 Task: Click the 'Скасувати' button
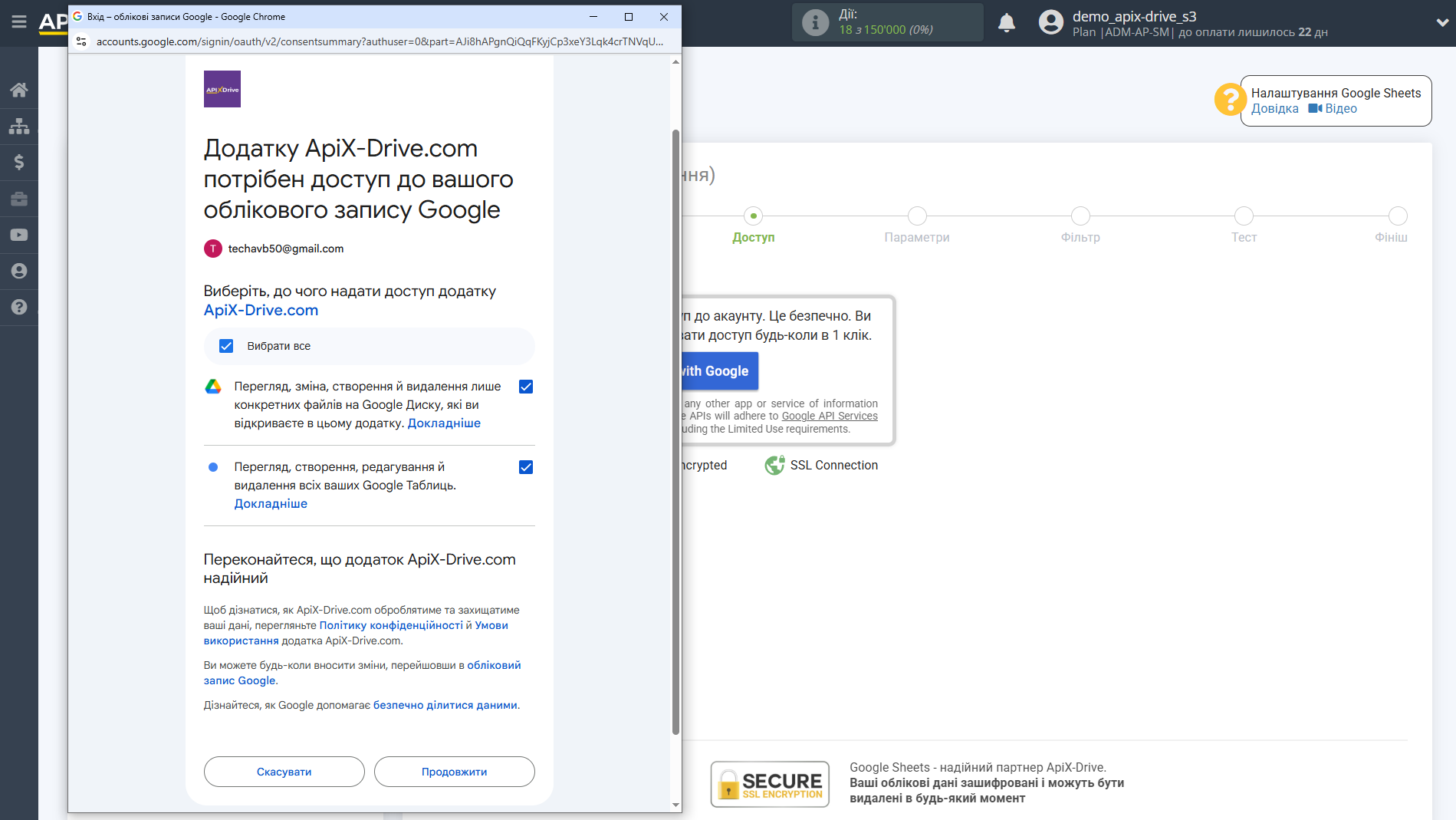(284, 772)
